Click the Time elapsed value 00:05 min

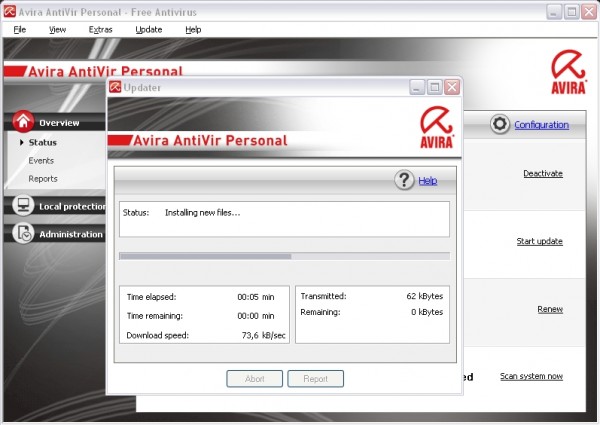tap(256, 297)
